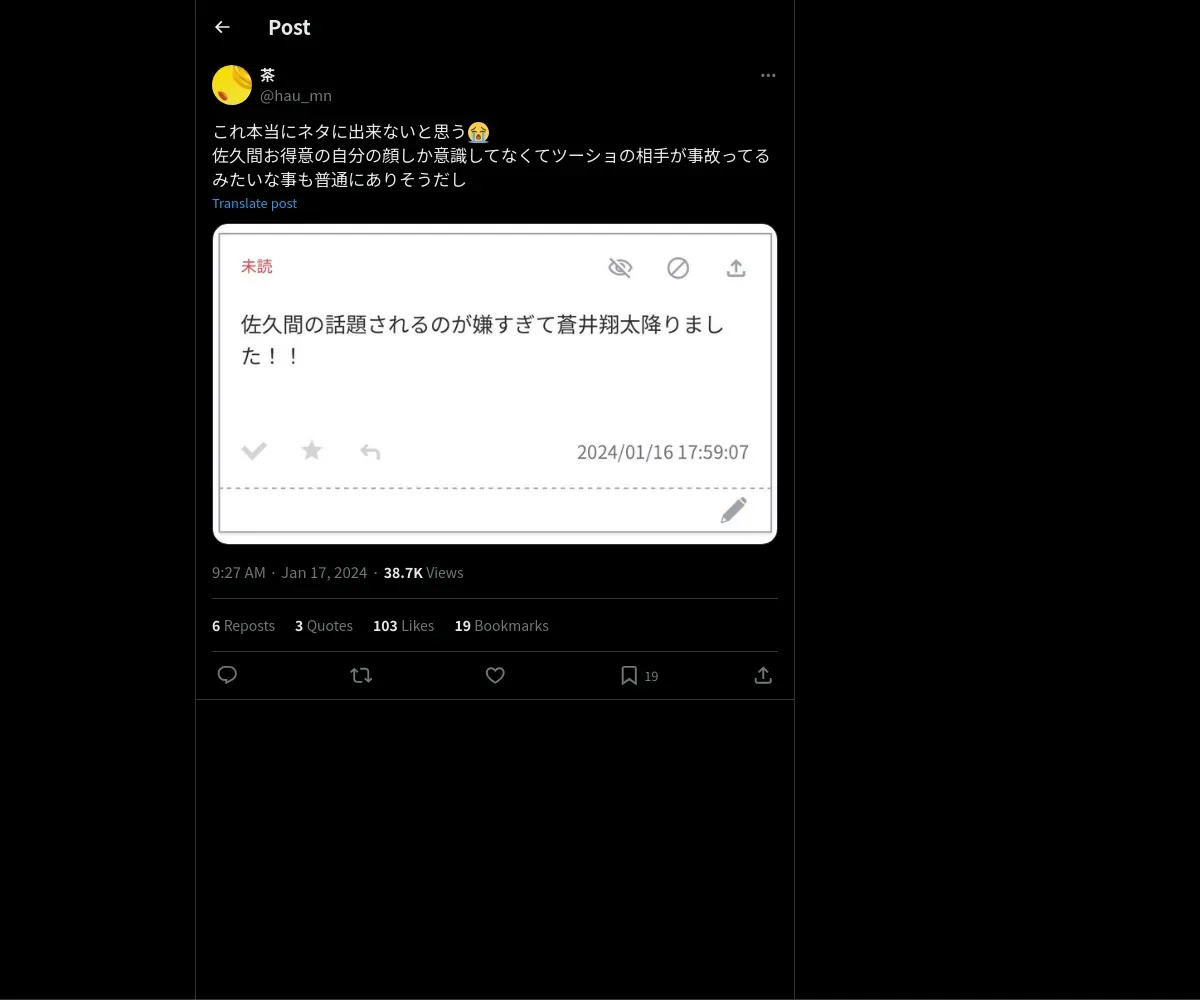Image resolution: width=1200 pixels, height=1000 pixels.
Task: Bookmark the post showing 19
Action: click(639, 676)
